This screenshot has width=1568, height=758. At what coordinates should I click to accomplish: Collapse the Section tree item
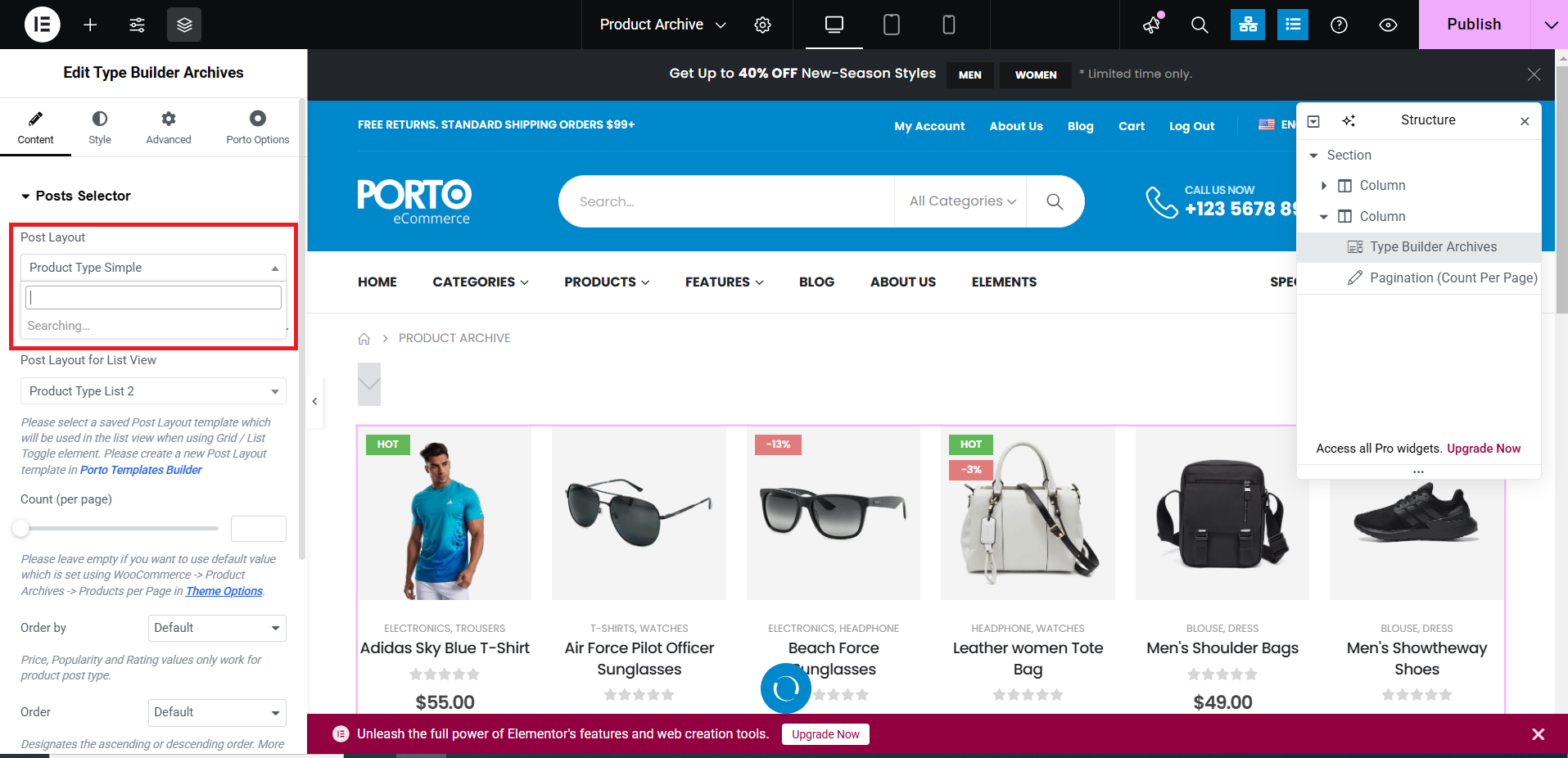click(1314, 156)
